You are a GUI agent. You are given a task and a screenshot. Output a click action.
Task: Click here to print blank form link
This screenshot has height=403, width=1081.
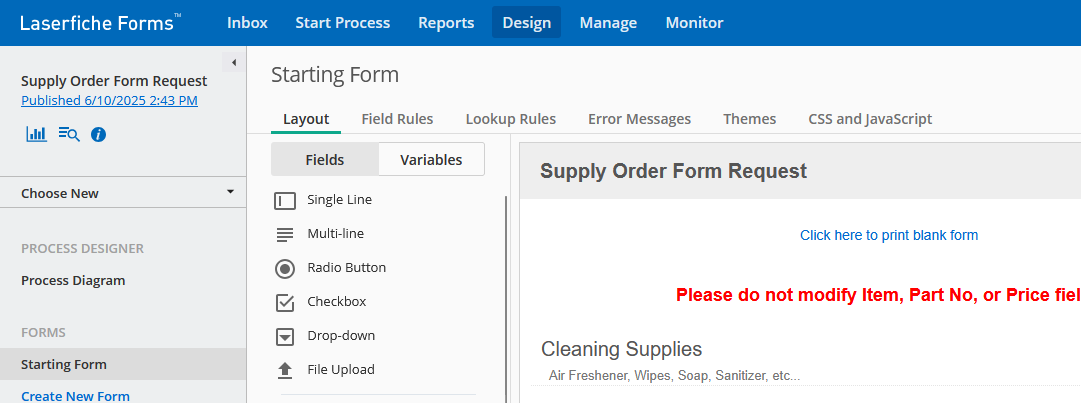coord(888,235)
